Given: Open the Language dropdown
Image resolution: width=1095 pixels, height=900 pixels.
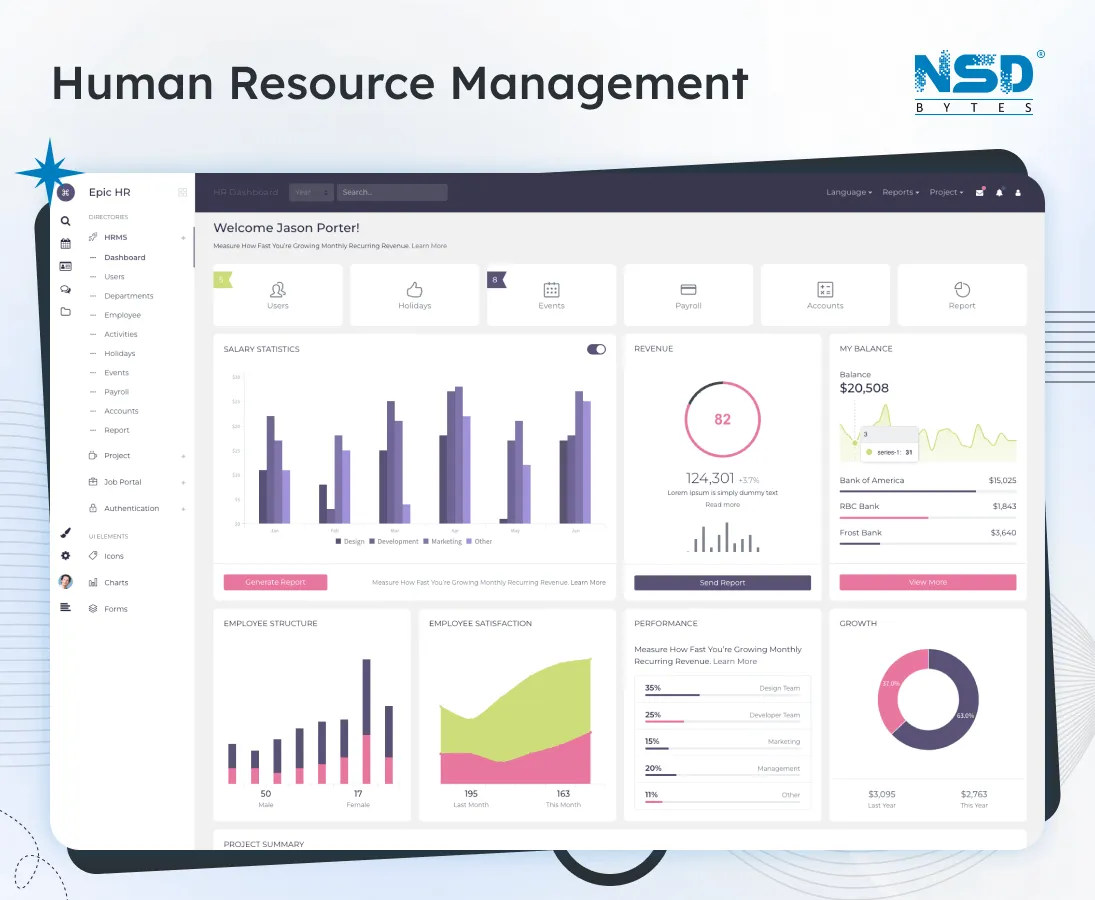Looking at the screenshot, I should pos(848,192).
